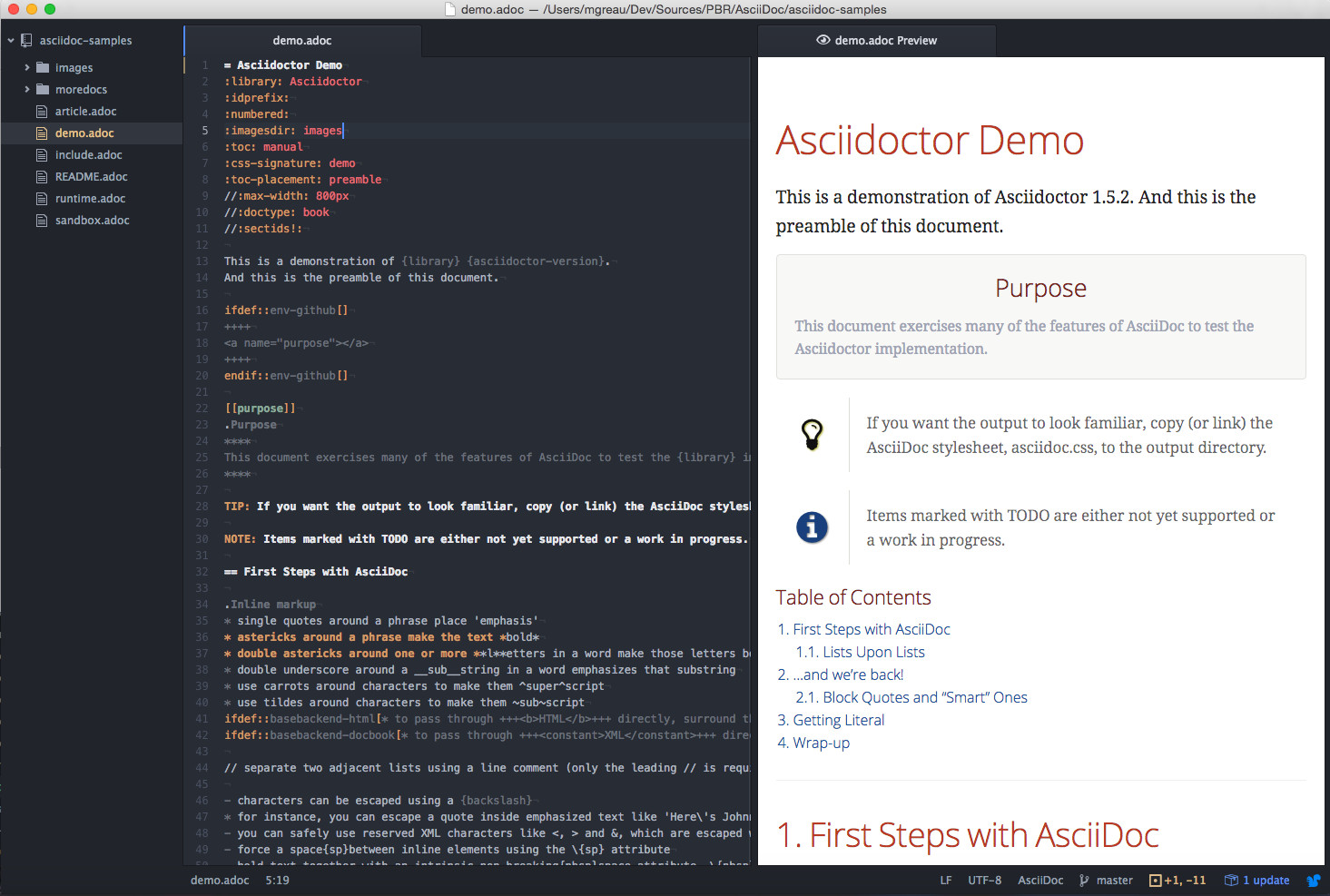The image size is (1330, 896).
Task: Click line number 32 in the gutter
Action: (x=202, y=572)
